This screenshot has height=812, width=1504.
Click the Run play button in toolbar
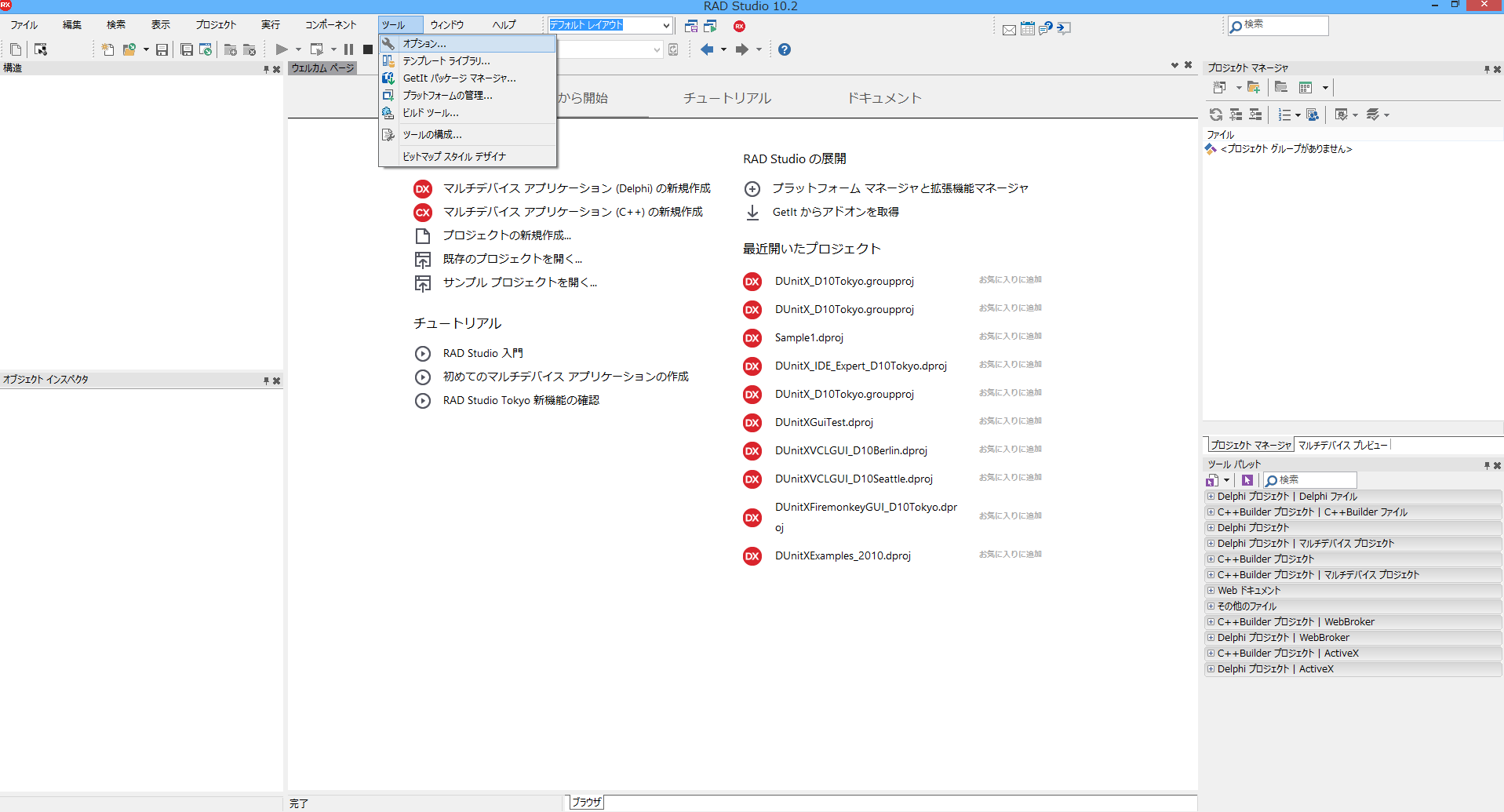click(x=282, y=49)
